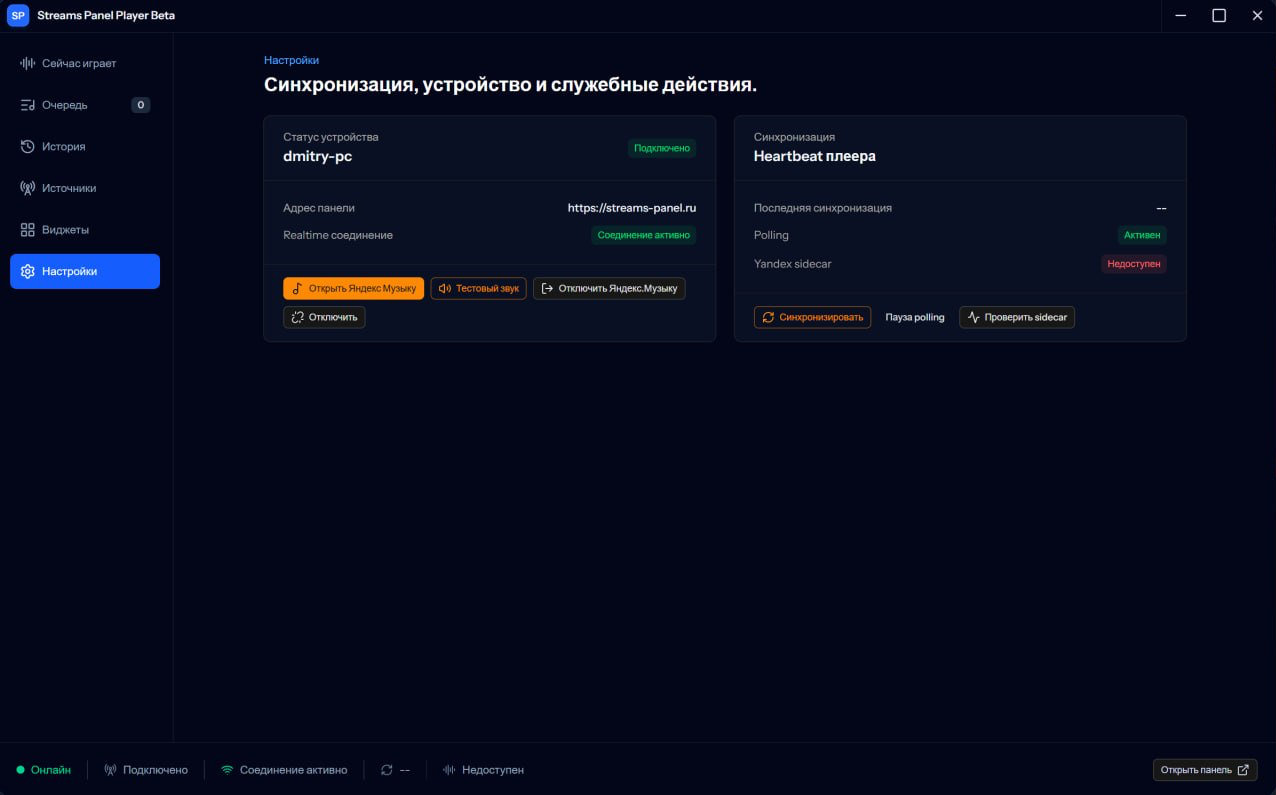1276x795 pixels.
Task: Click the История clock icon in sidebar
Action: tap(28, 147)
